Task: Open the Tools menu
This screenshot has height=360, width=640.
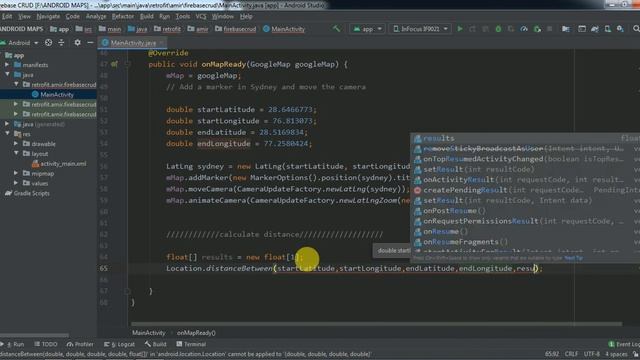Action: click(183, 16)
